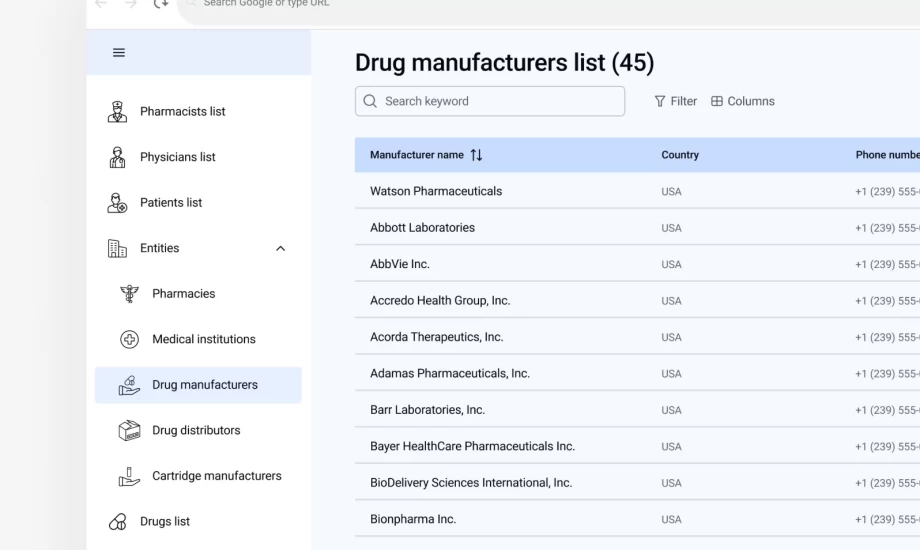This screenshot has width=920, height=550.
Task: Click USA cell for Barr Laboratories
Action: coord(671,410)
